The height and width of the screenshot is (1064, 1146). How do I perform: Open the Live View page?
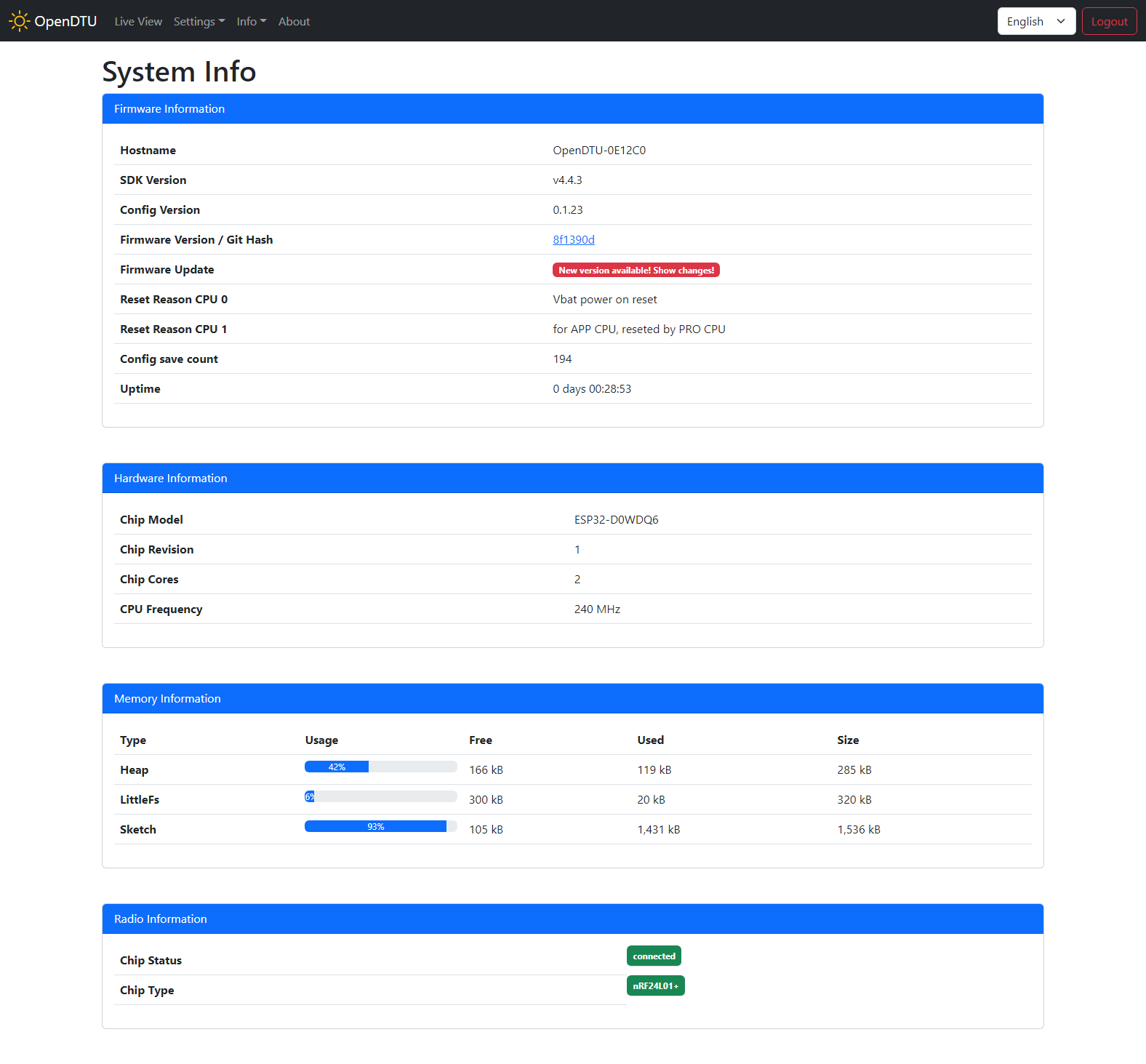click(x=138, y=22)
